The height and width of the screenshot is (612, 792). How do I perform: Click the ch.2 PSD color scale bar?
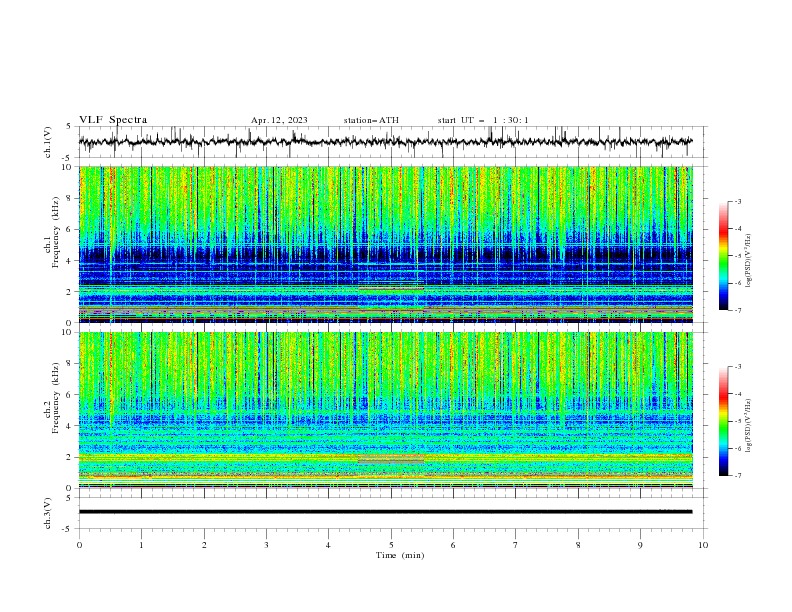[723, 421]
